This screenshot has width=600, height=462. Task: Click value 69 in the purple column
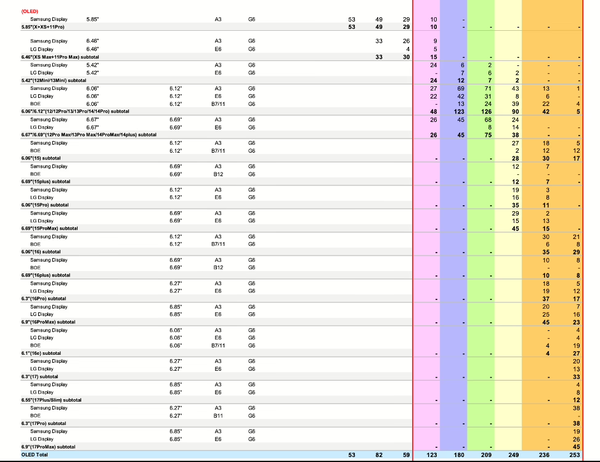[460, 88]
